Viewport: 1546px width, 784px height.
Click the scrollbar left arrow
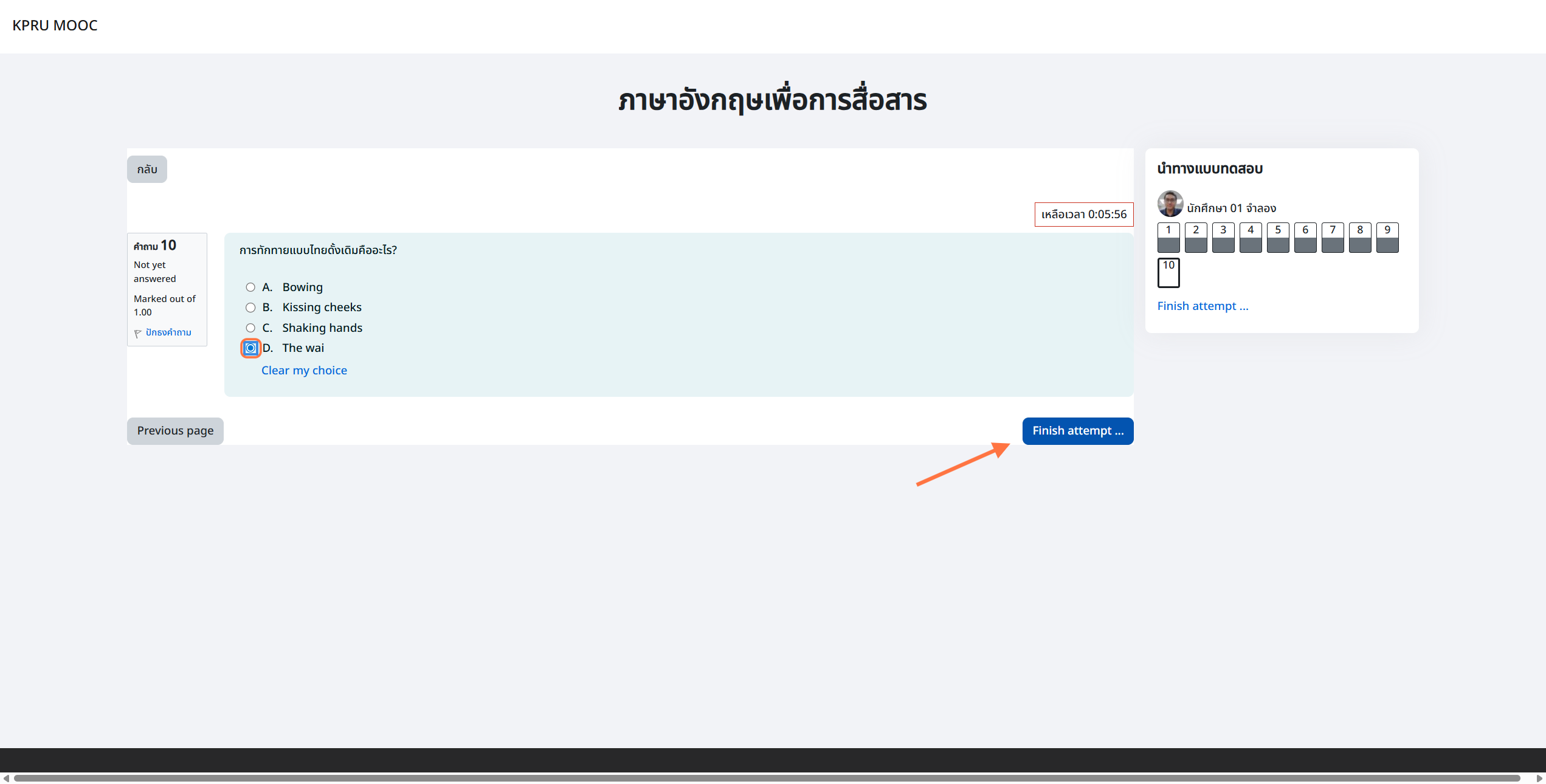click(x=5, y=778)
